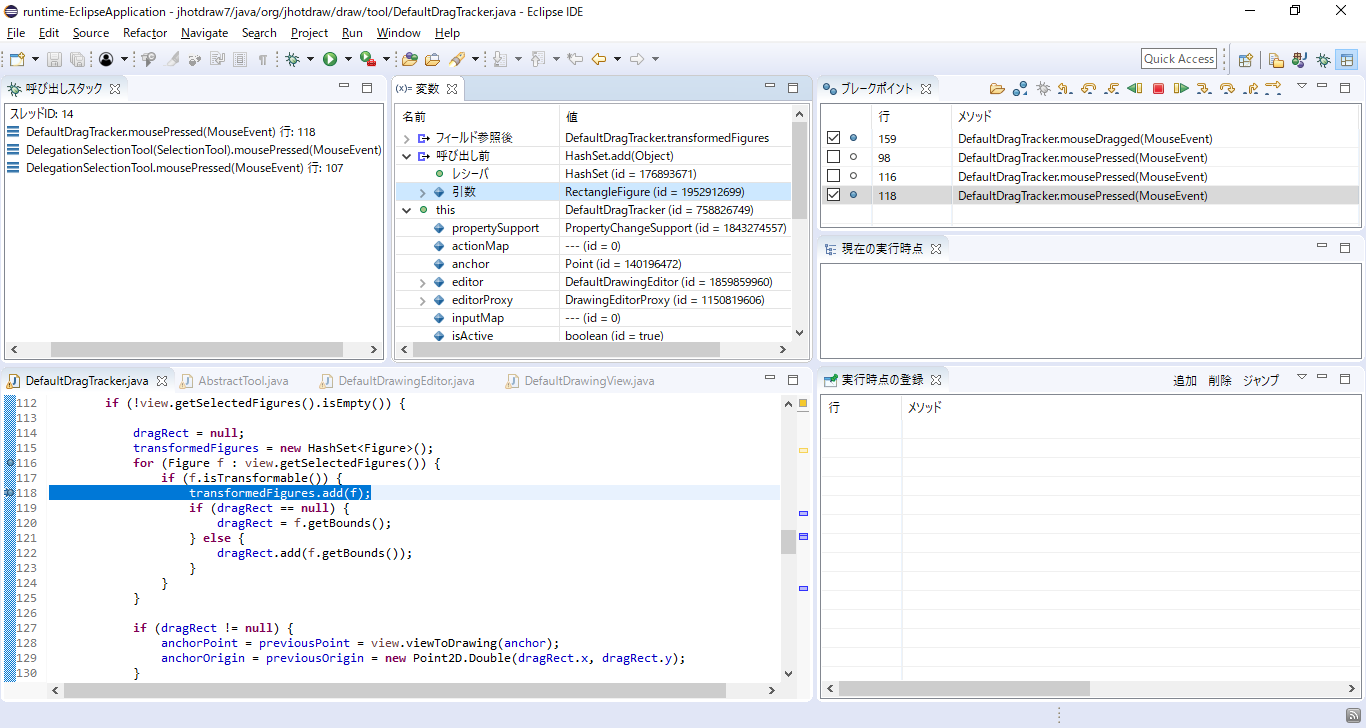Open the breakpoints view menu triangle

(x=1302, y=86)
